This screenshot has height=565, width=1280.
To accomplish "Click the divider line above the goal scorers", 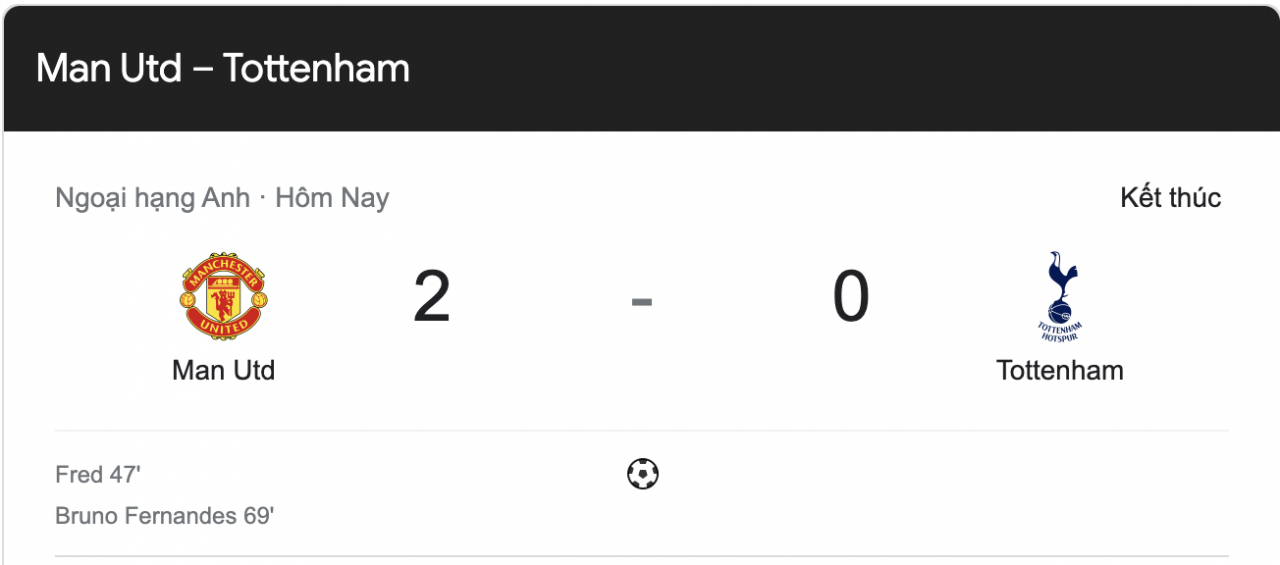I will coord(641,431).
